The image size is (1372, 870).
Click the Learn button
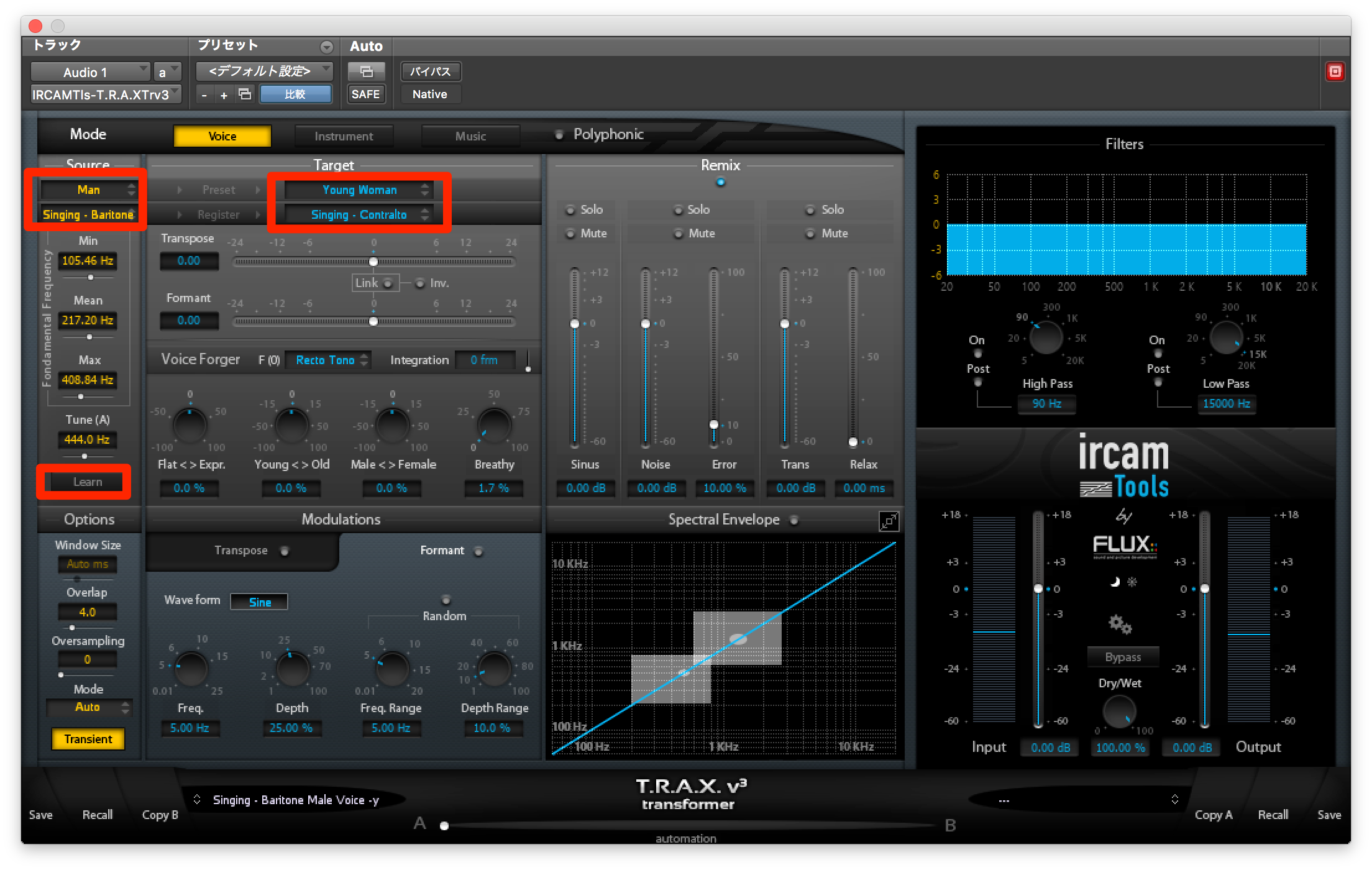coord(87,482)
